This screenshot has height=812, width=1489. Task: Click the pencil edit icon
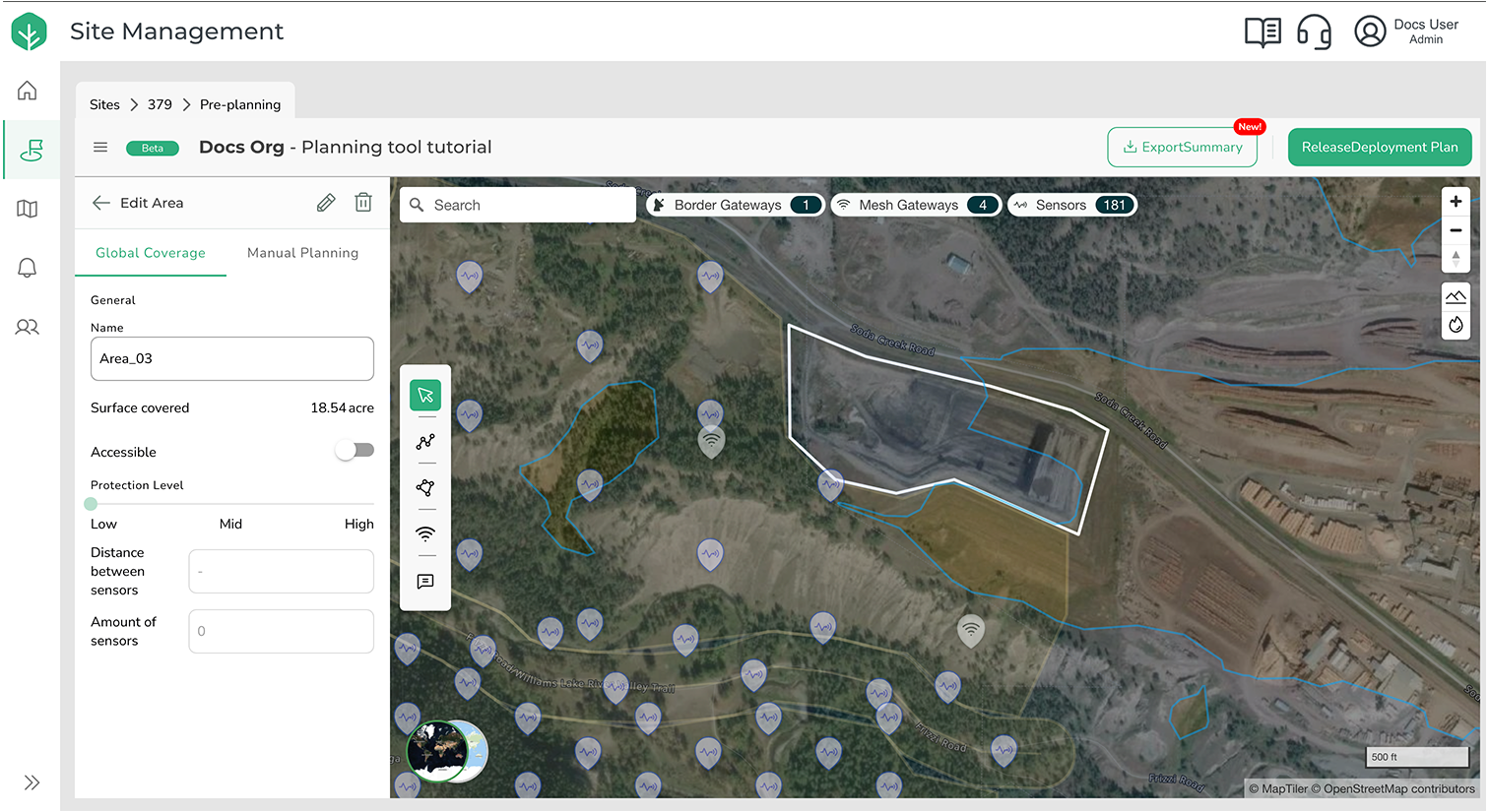(x=326, y=203)
